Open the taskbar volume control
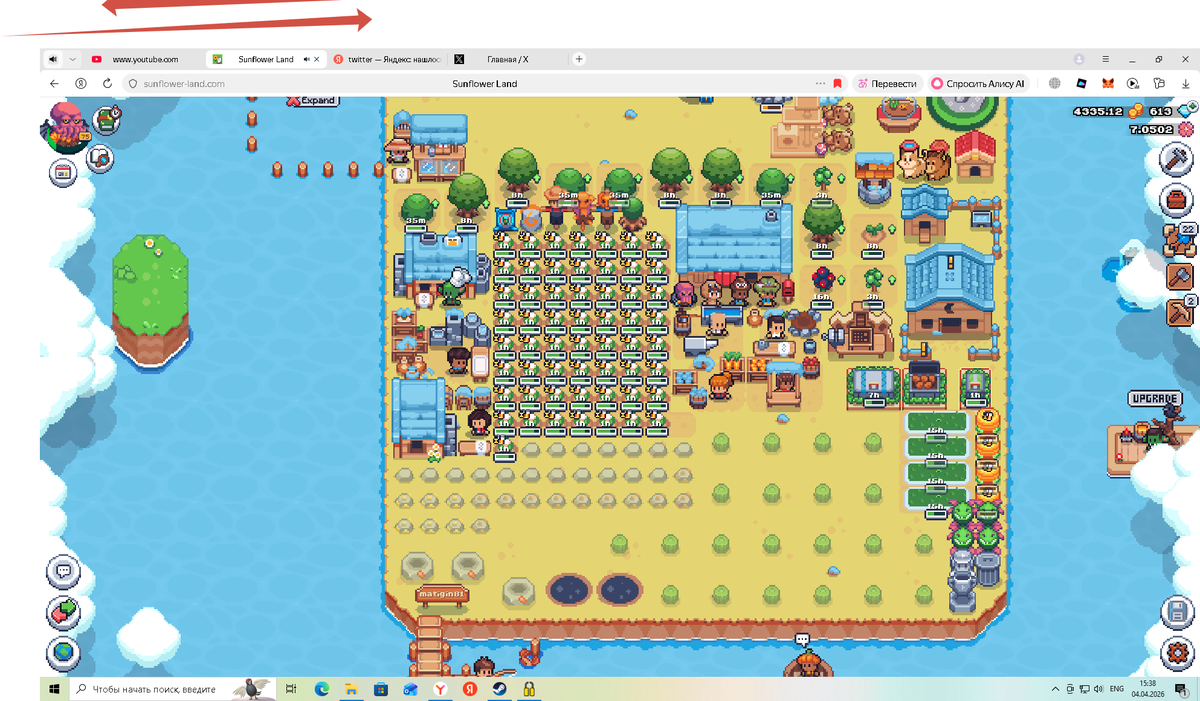 pos(1100,689)
